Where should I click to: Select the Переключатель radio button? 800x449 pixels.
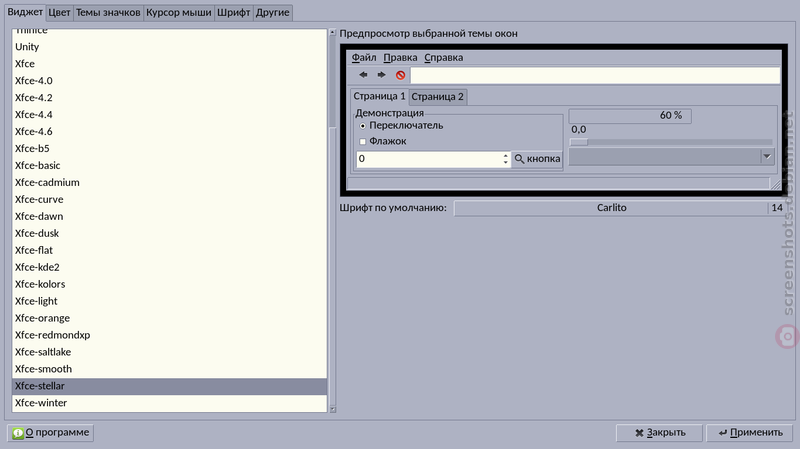point(363,126)
